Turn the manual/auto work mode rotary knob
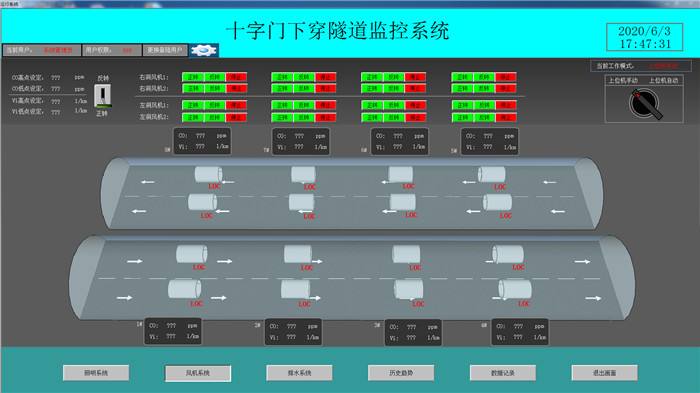The image size is (700, 393). coord(644,104)
